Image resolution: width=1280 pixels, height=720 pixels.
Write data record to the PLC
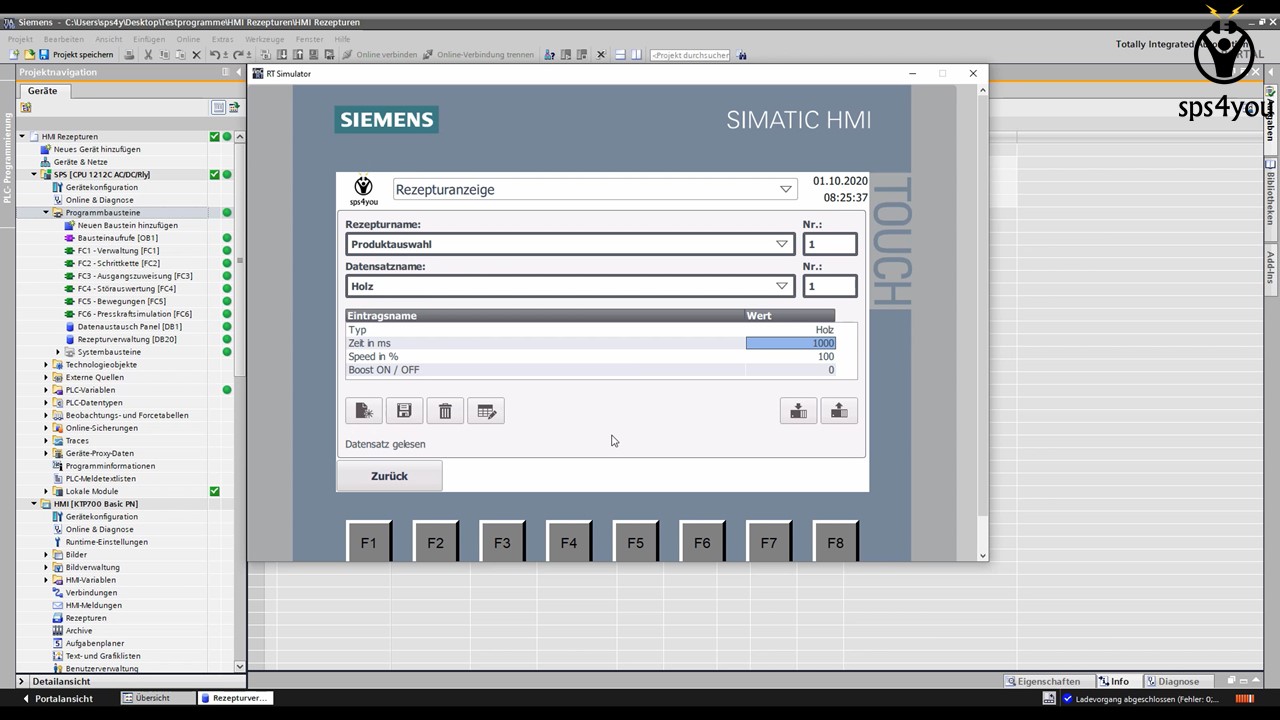coord(798,410)
